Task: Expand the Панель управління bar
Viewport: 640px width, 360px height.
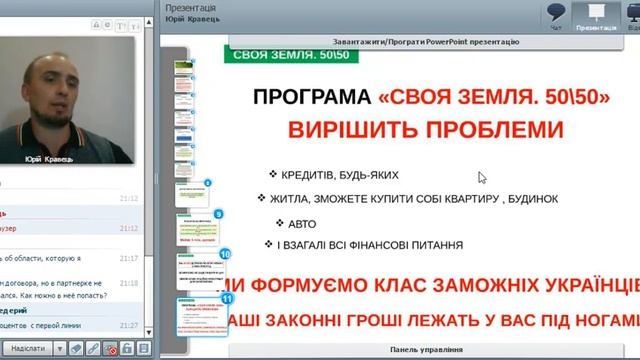Action: (x=426, y=350)
